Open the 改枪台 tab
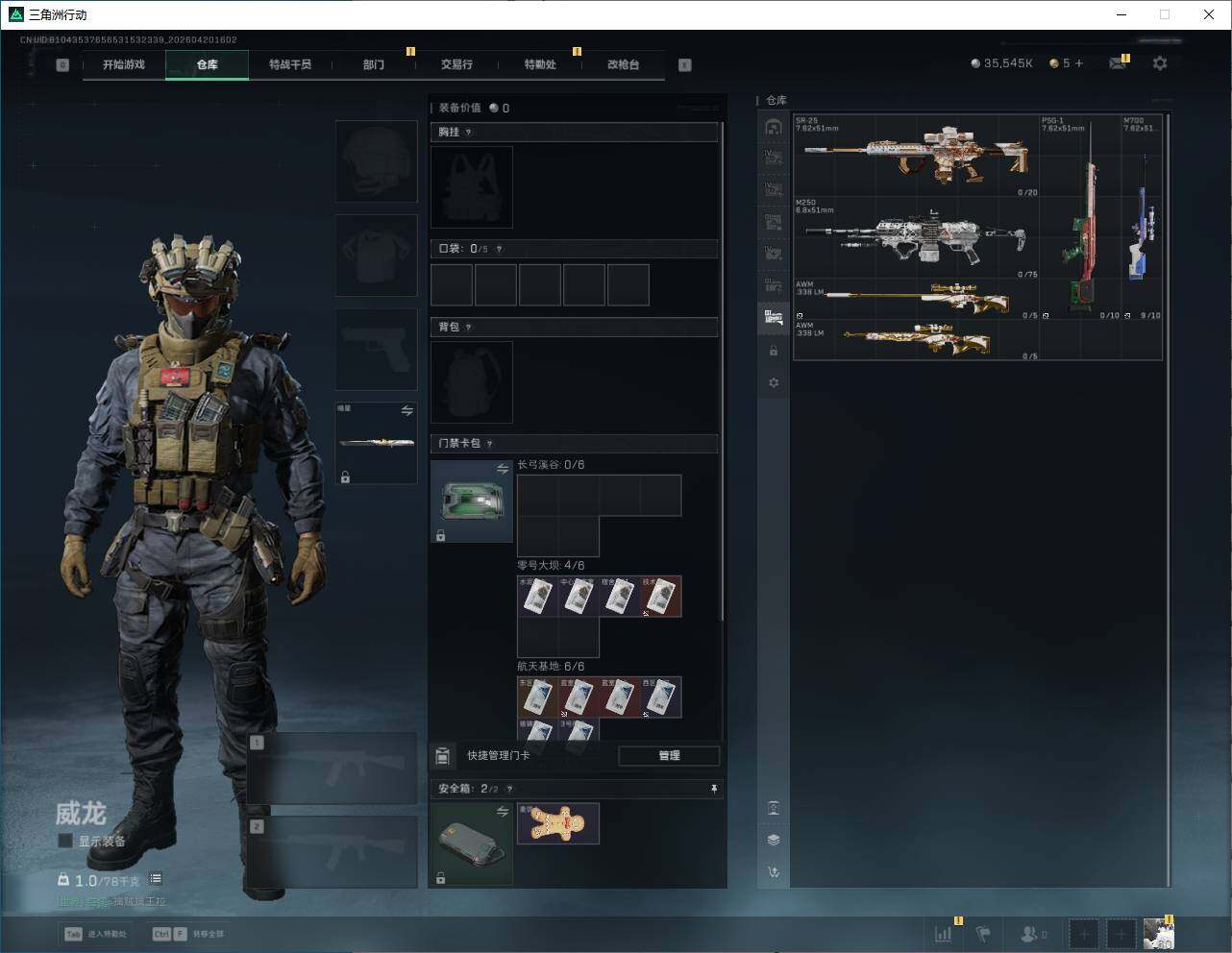Image resolution: width=1232 pixels, height=953 pixels. pos(623,64)
